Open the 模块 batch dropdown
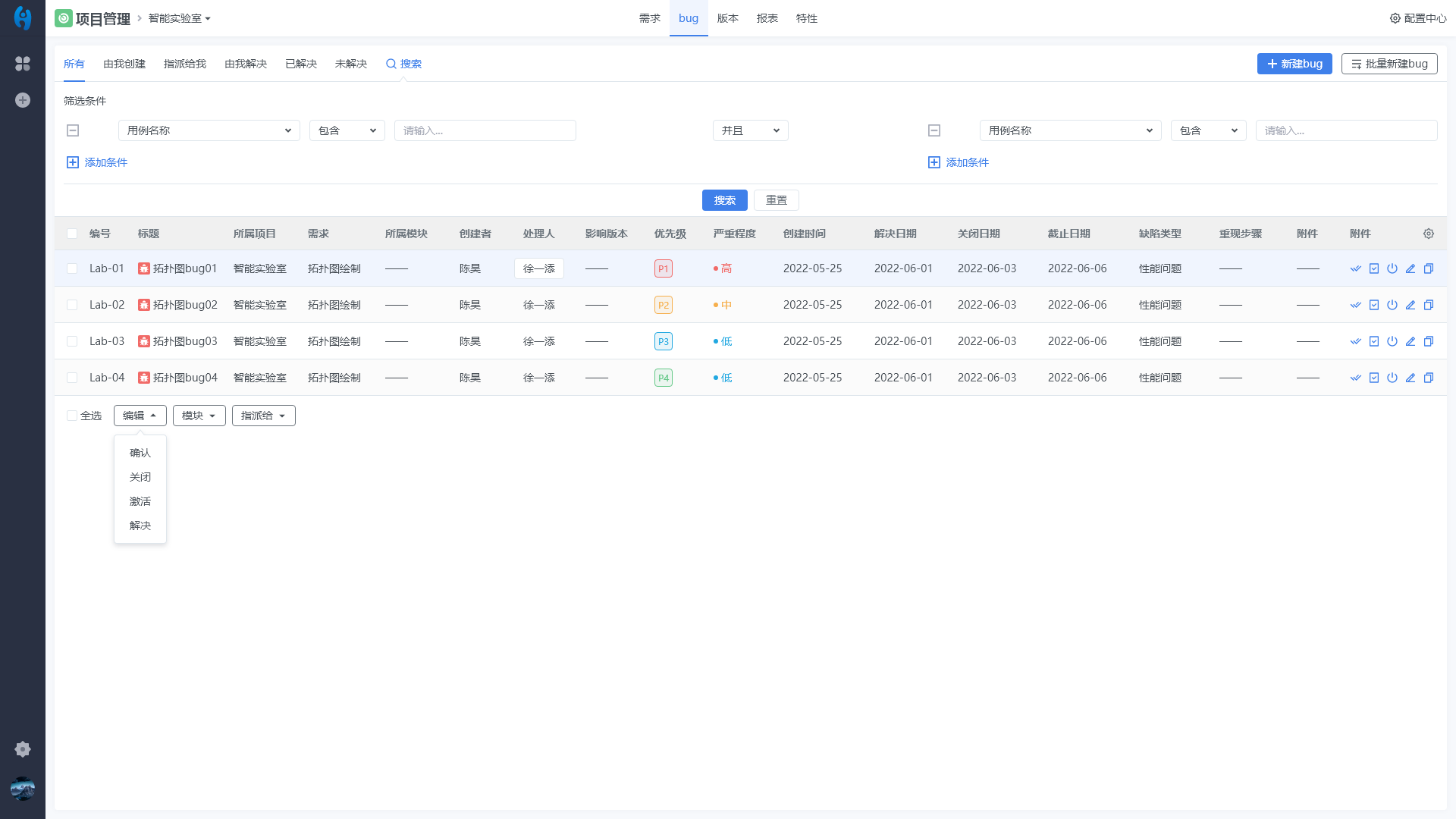 [x=199, y=416]
